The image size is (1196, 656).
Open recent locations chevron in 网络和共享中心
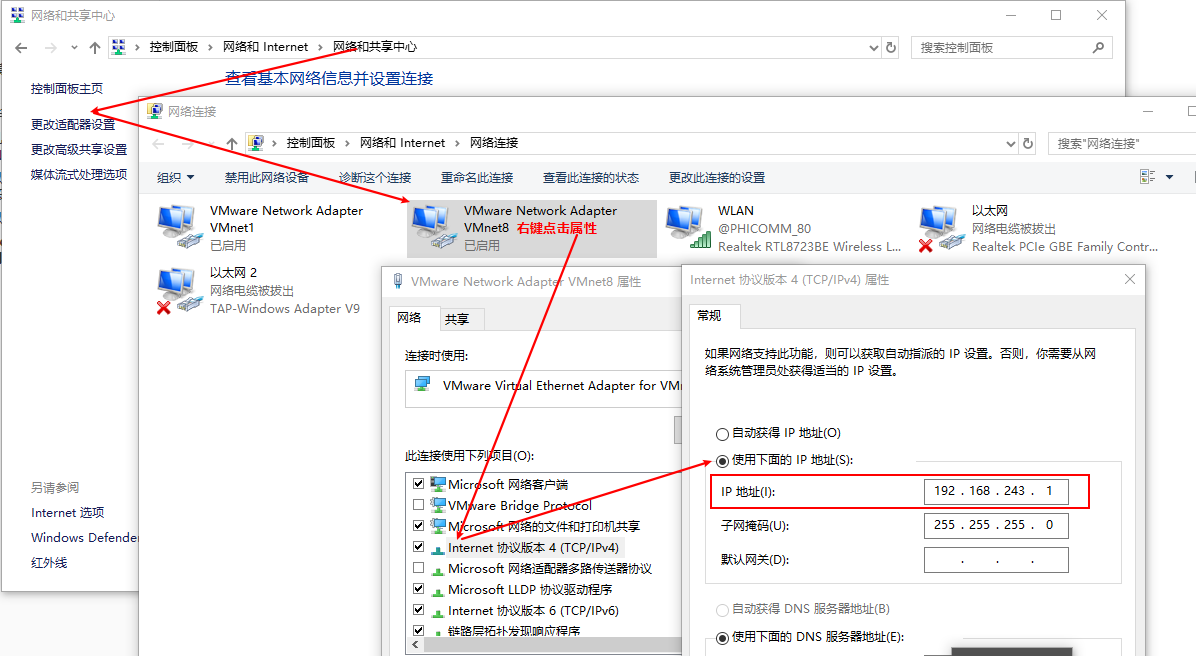click(74, 47)
